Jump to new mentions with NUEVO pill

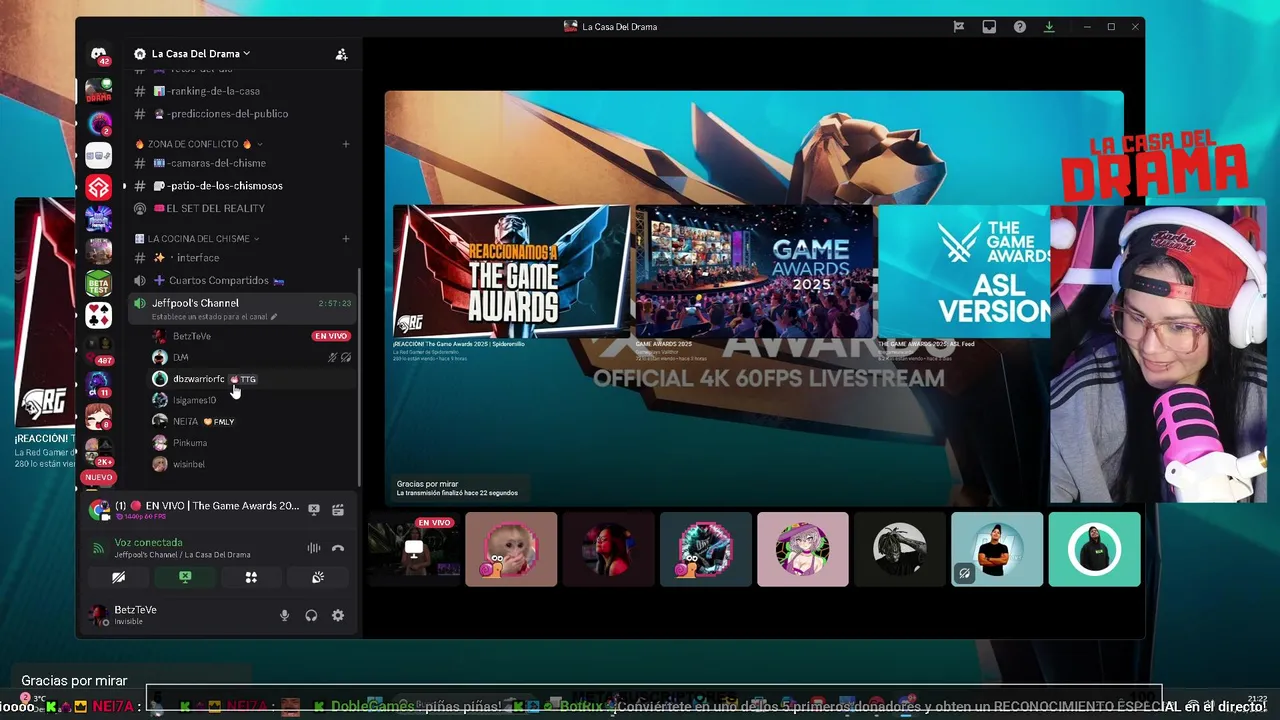98,477
